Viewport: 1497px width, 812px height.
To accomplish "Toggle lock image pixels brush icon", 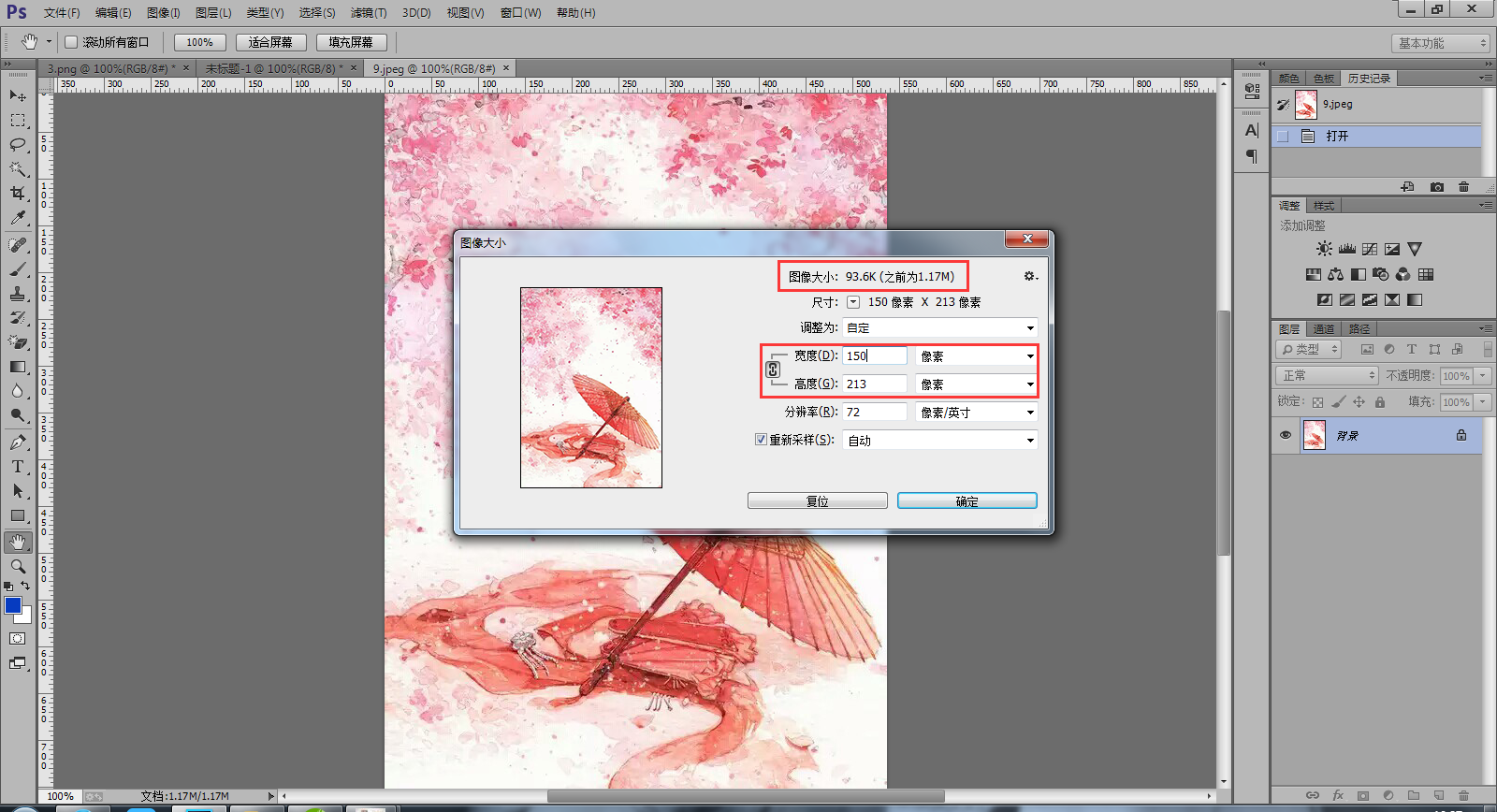I will [1338, 402].
